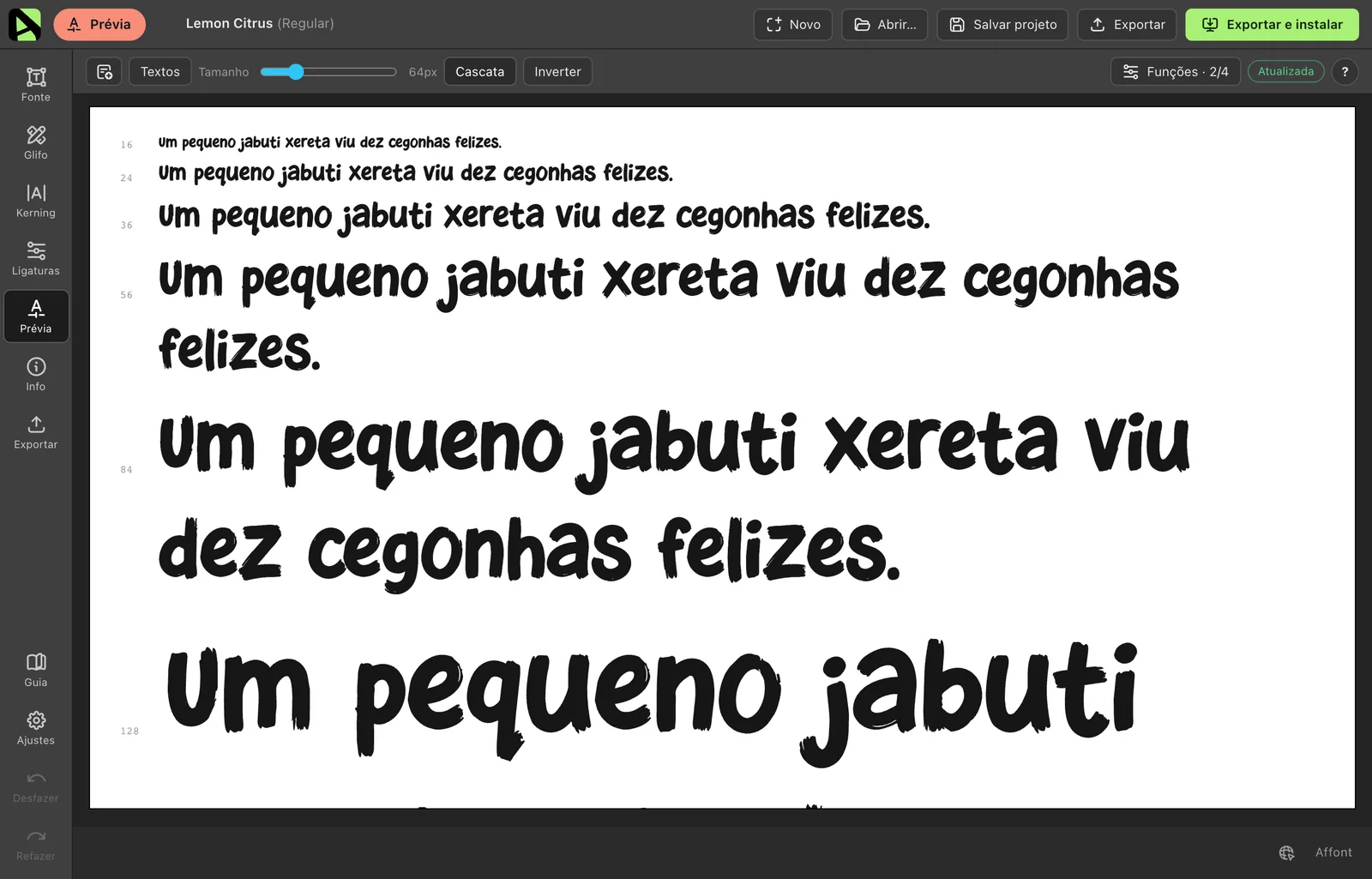Toggle the Cascata view mode
This screenshot has height=879, width=1372.
click(x=480, y=72)
